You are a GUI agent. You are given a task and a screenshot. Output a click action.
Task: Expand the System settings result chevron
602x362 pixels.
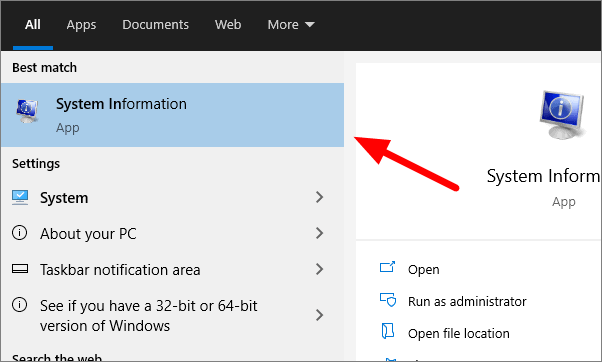pyautogui.click(x=319, y=197)
